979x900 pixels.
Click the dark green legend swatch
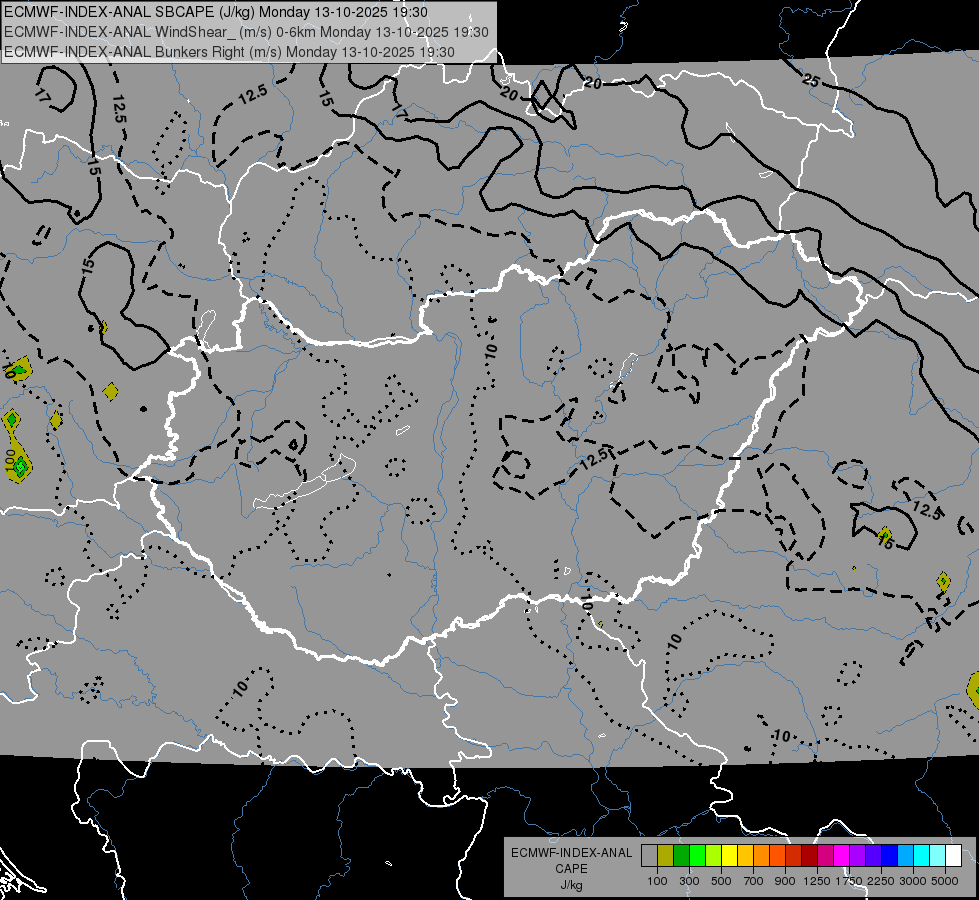click(x=681, y=856)
